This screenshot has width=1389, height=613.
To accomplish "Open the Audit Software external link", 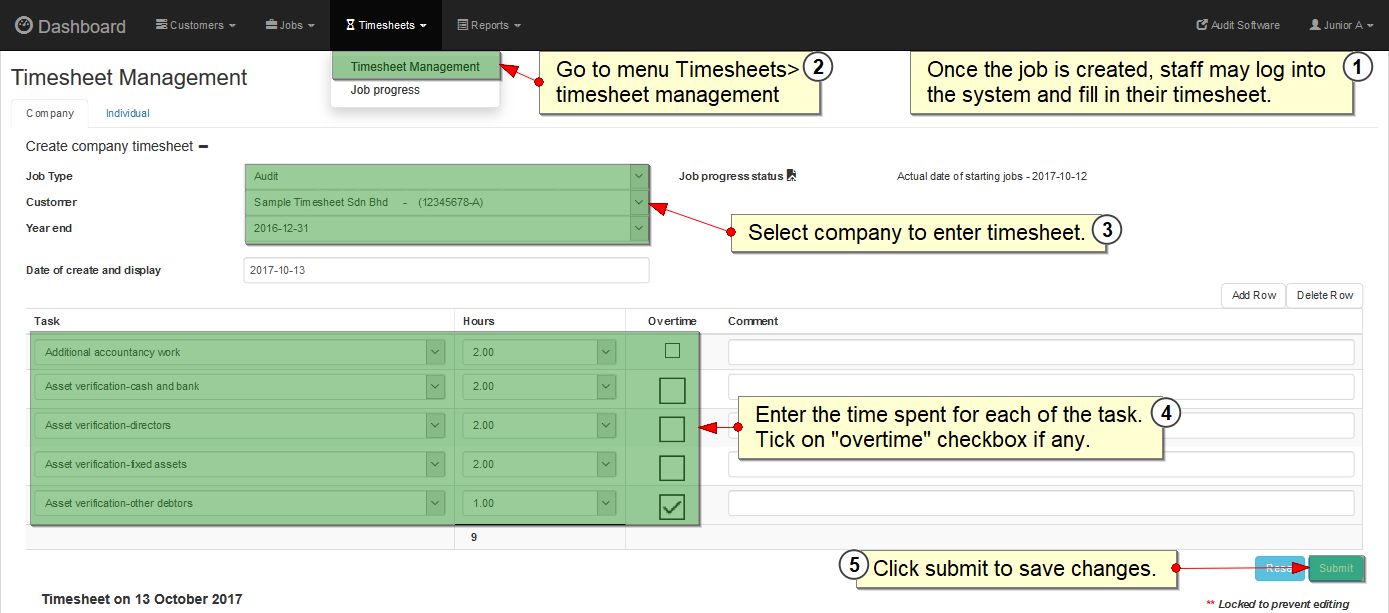I will pyautogui.click(x=1237, y=25).
